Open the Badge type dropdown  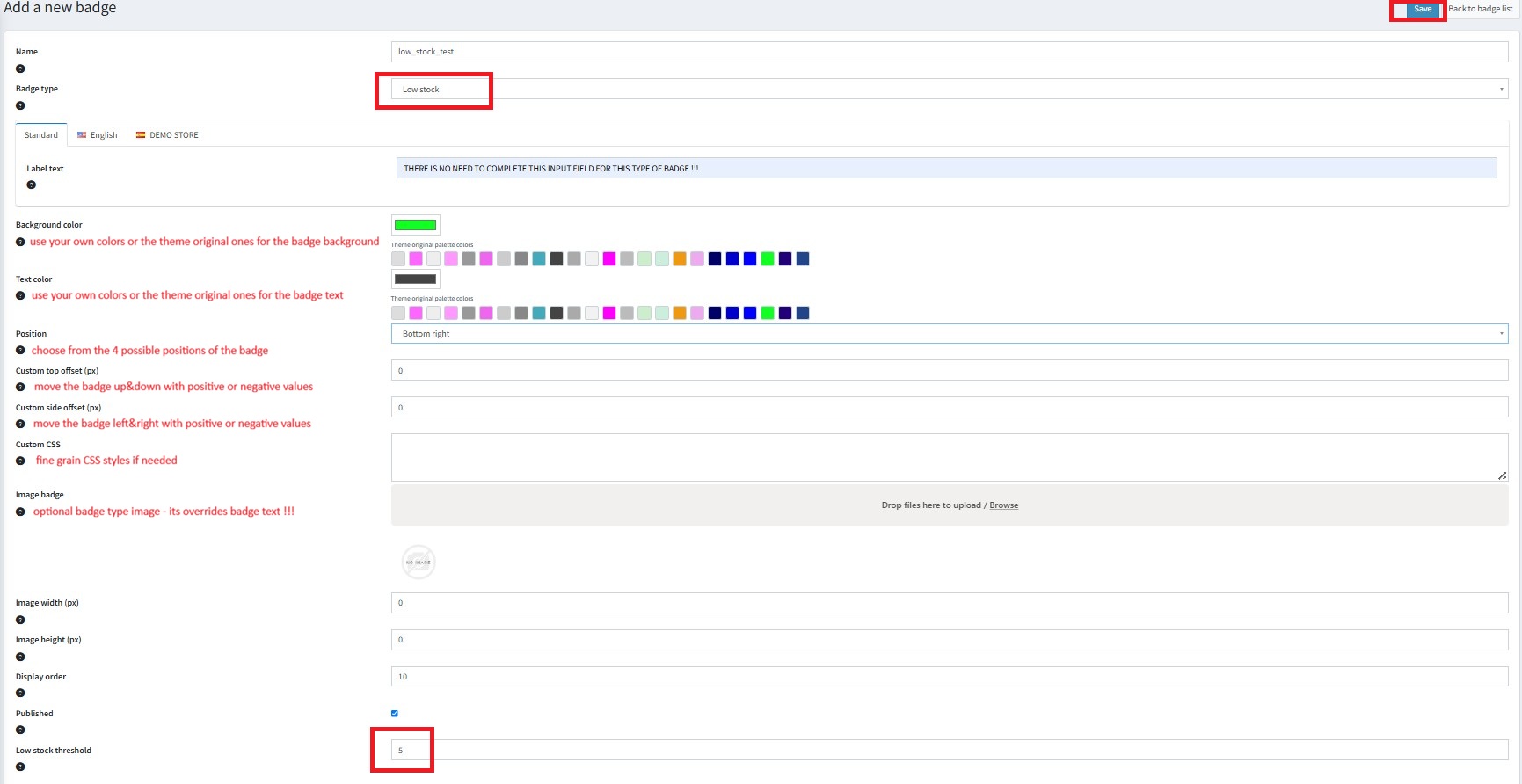[x=950, y=89]
